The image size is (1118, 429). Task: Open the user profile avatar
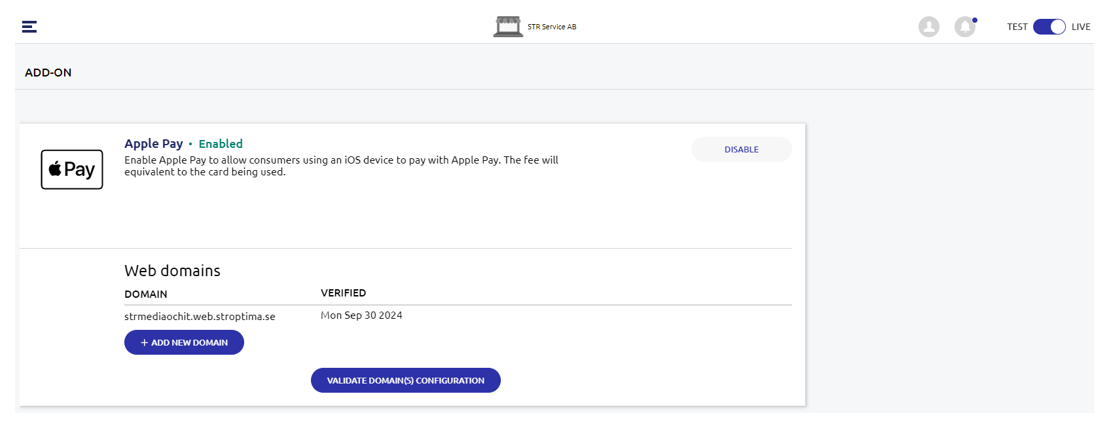click(928, 27)
